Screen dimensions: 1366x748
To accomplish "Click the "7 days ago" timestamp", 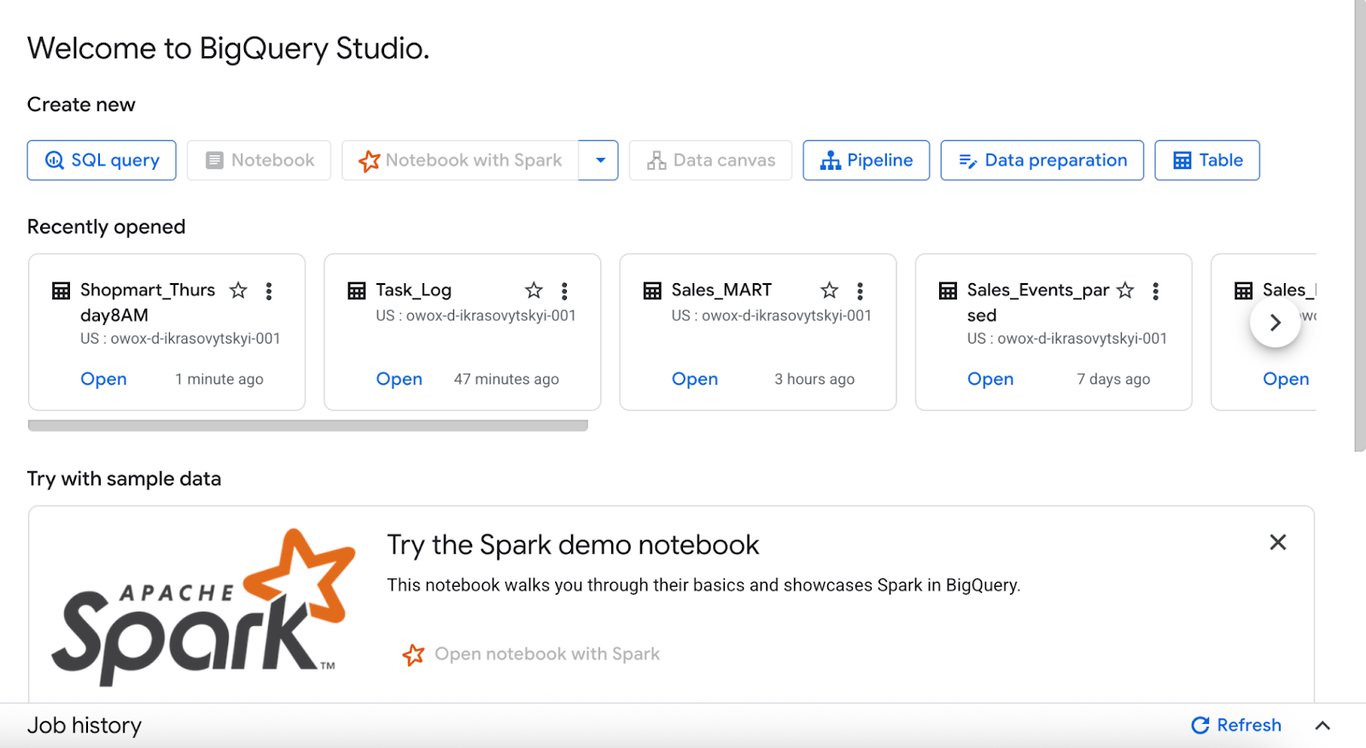I will click(1113, 380).
